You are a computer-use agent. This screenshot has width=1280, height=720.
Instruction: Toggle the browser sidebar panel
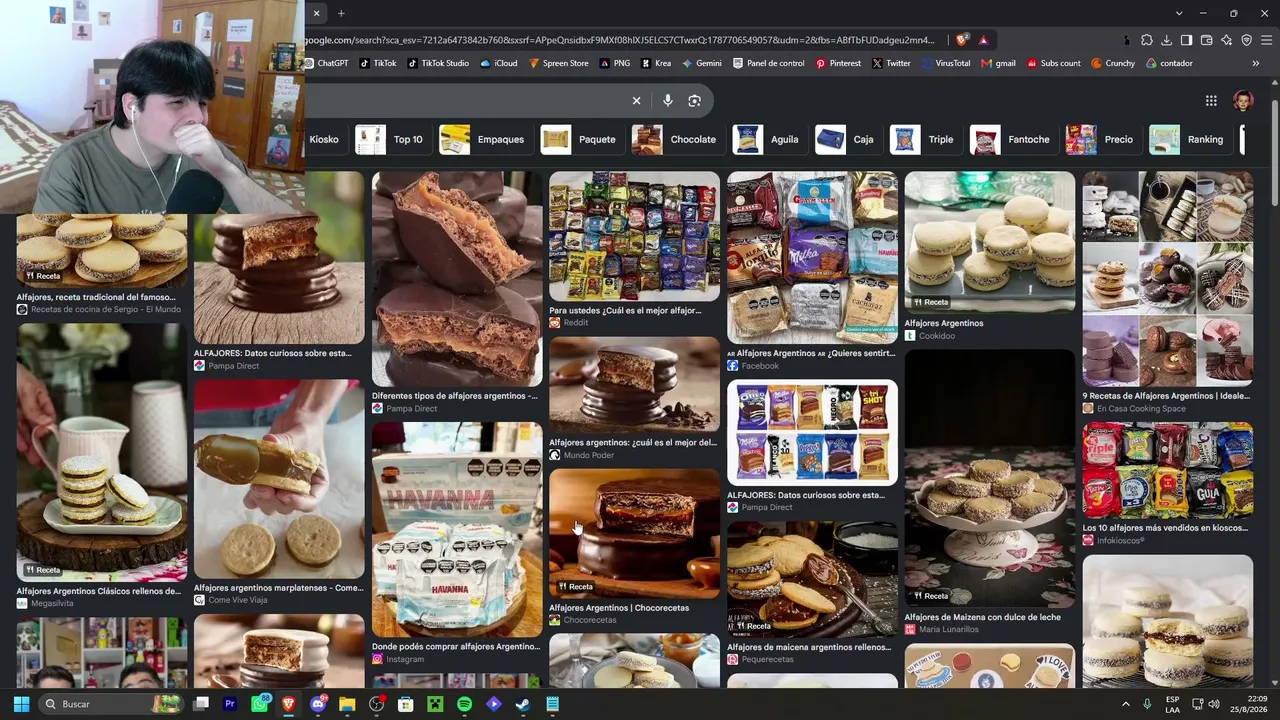pyautogui.click(x=1186, y=40)
